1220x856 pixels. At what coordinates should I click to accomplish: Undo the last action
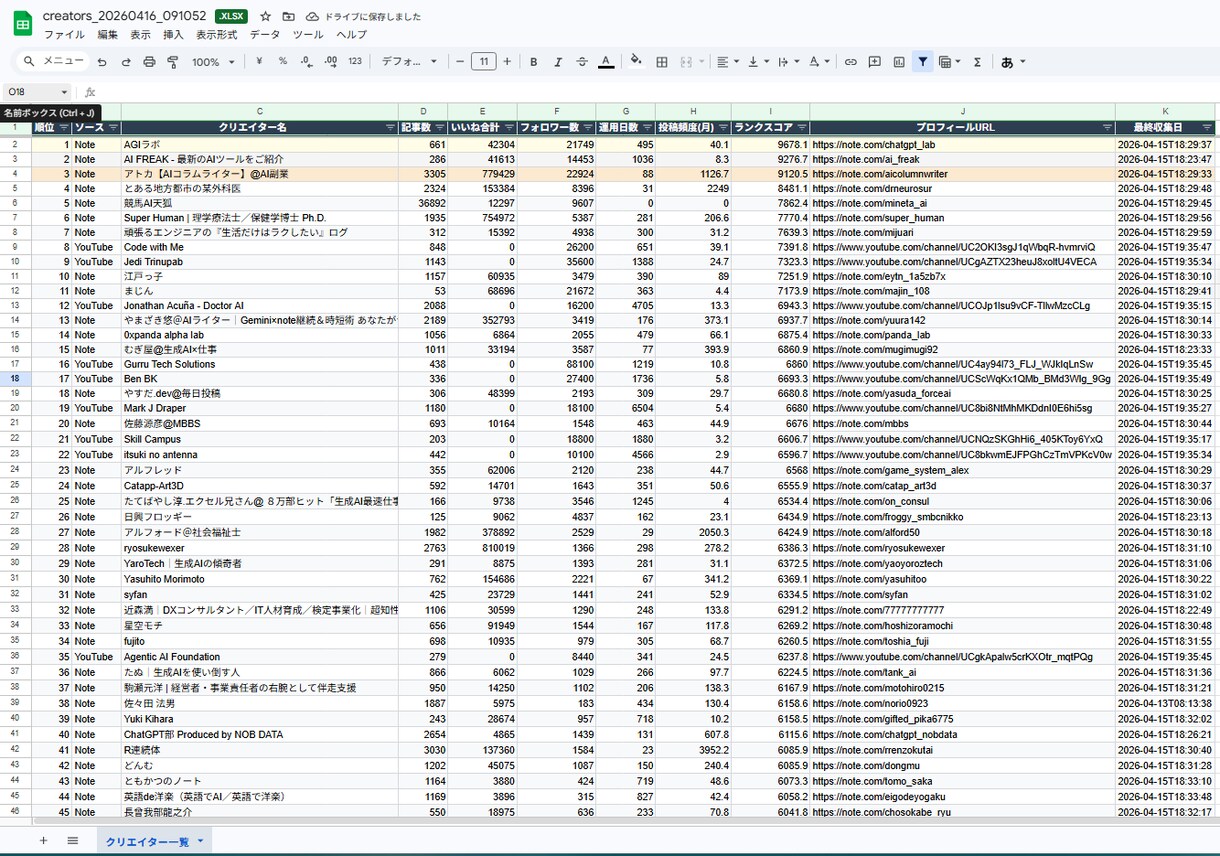point(102,62)
